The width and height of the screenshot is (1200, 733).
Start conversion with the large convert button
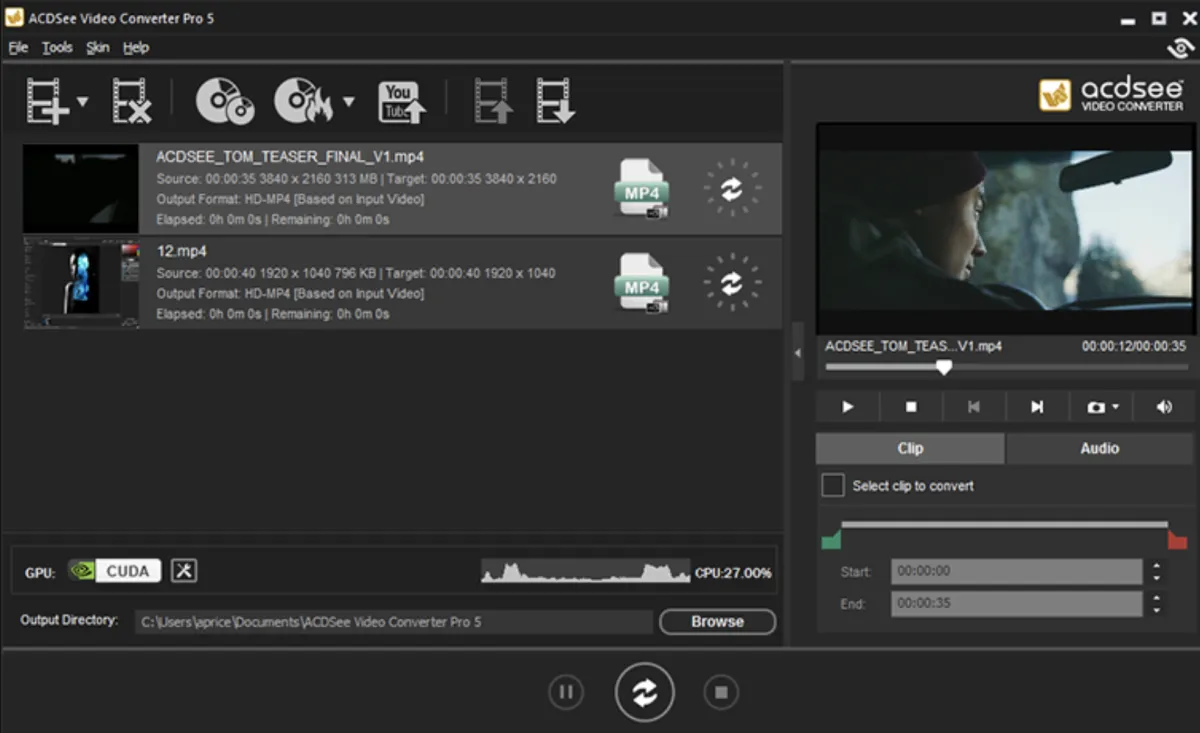(x=645, y=692)
